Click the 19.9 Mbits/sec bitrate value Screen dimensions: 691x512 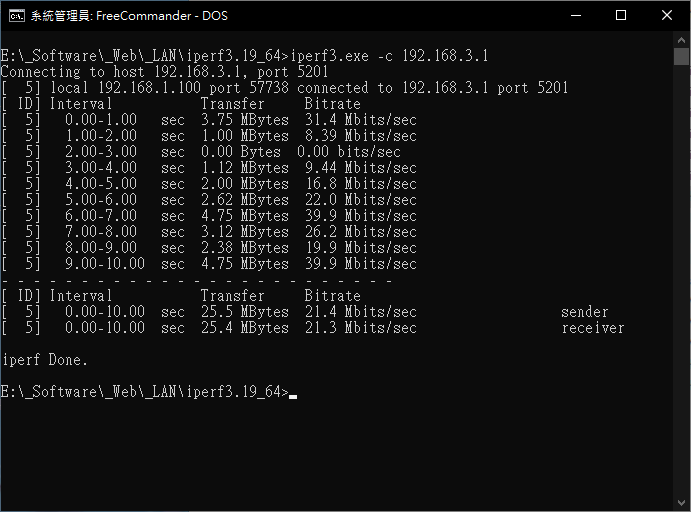tap(360, 248)
